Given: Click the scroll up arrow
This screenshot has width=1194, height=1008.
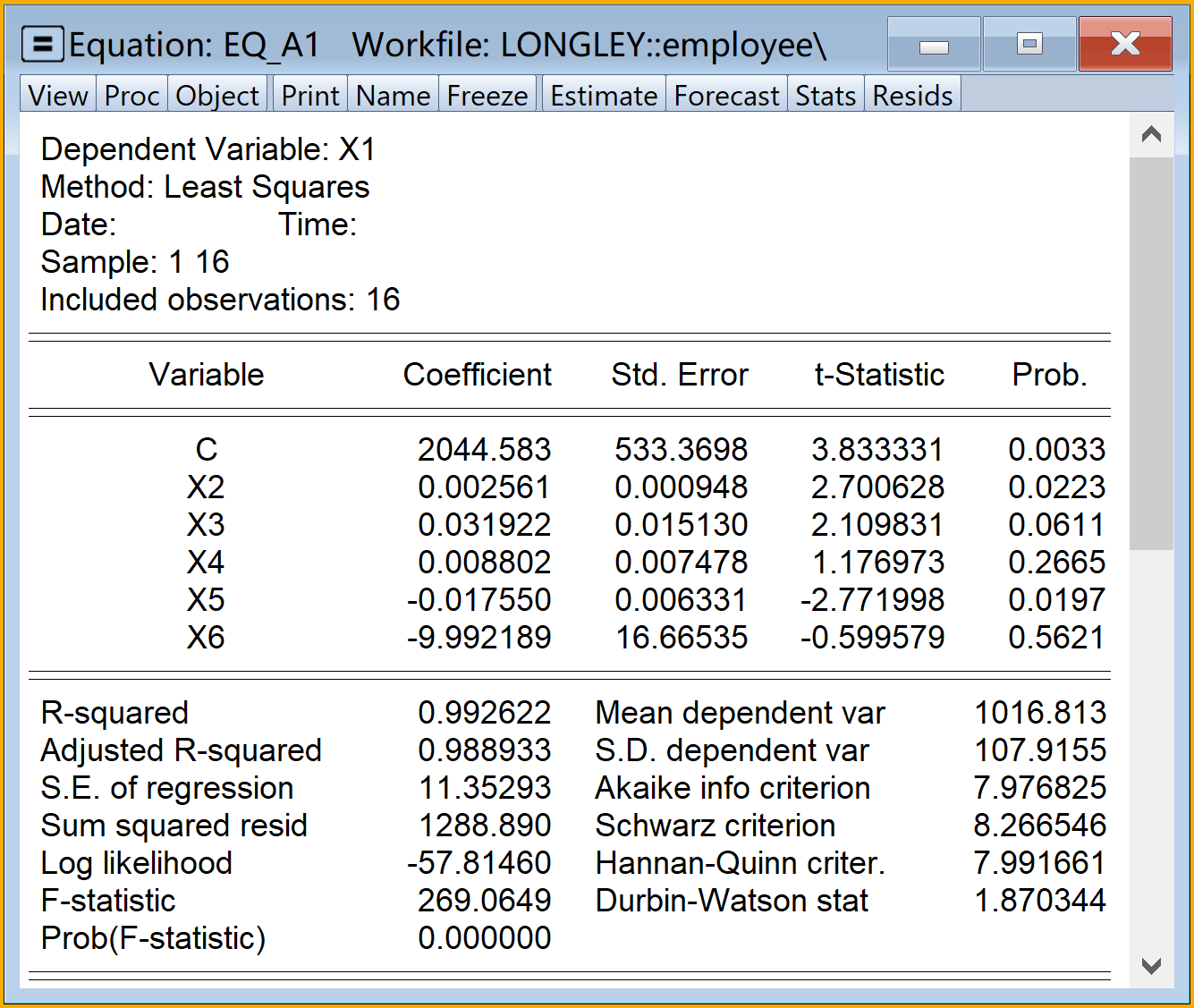Looking at the screenshot, I should (1151, 135).
